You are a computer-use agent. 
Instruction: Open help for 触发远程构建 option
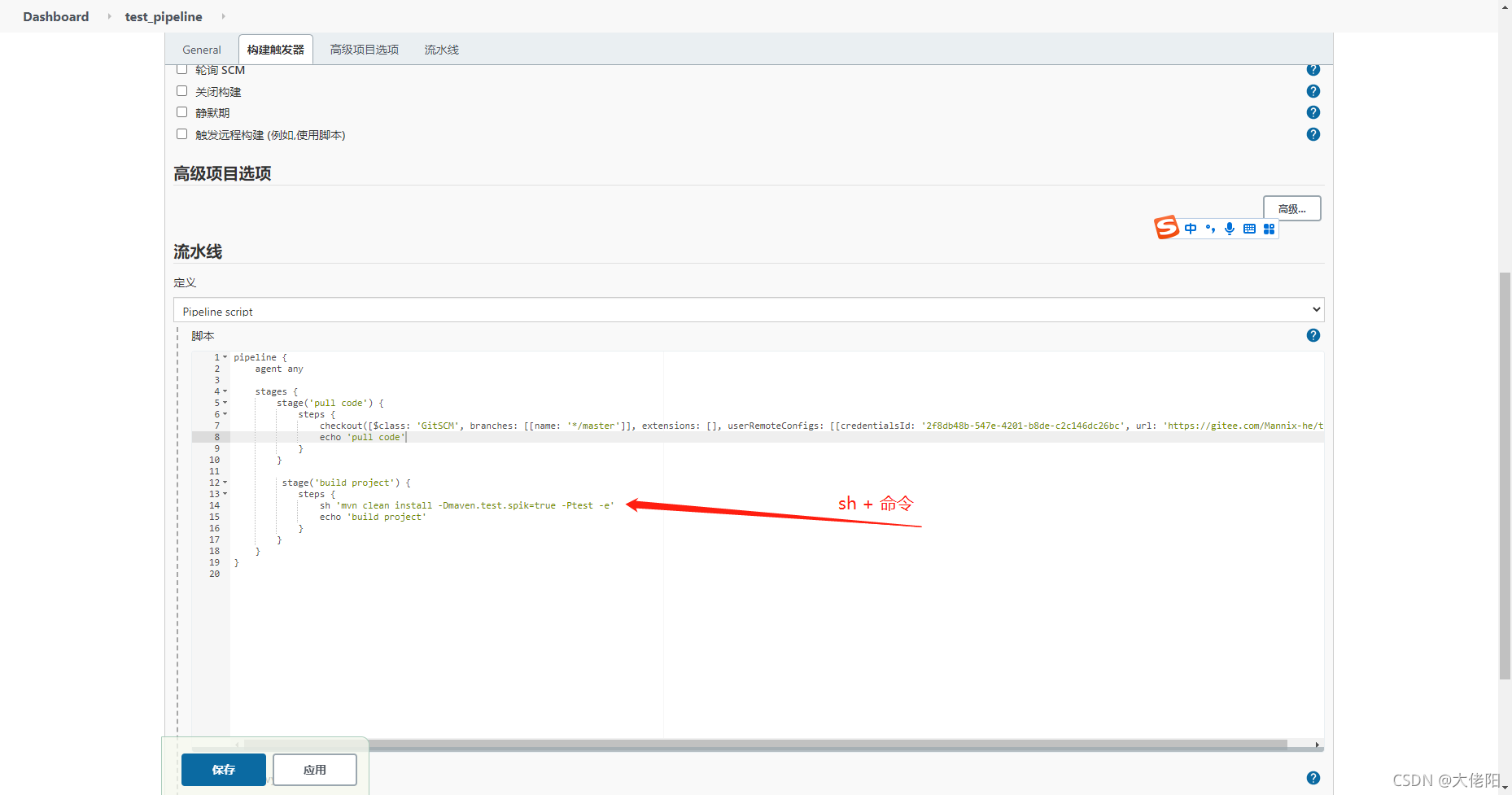tap(1313, 134)
